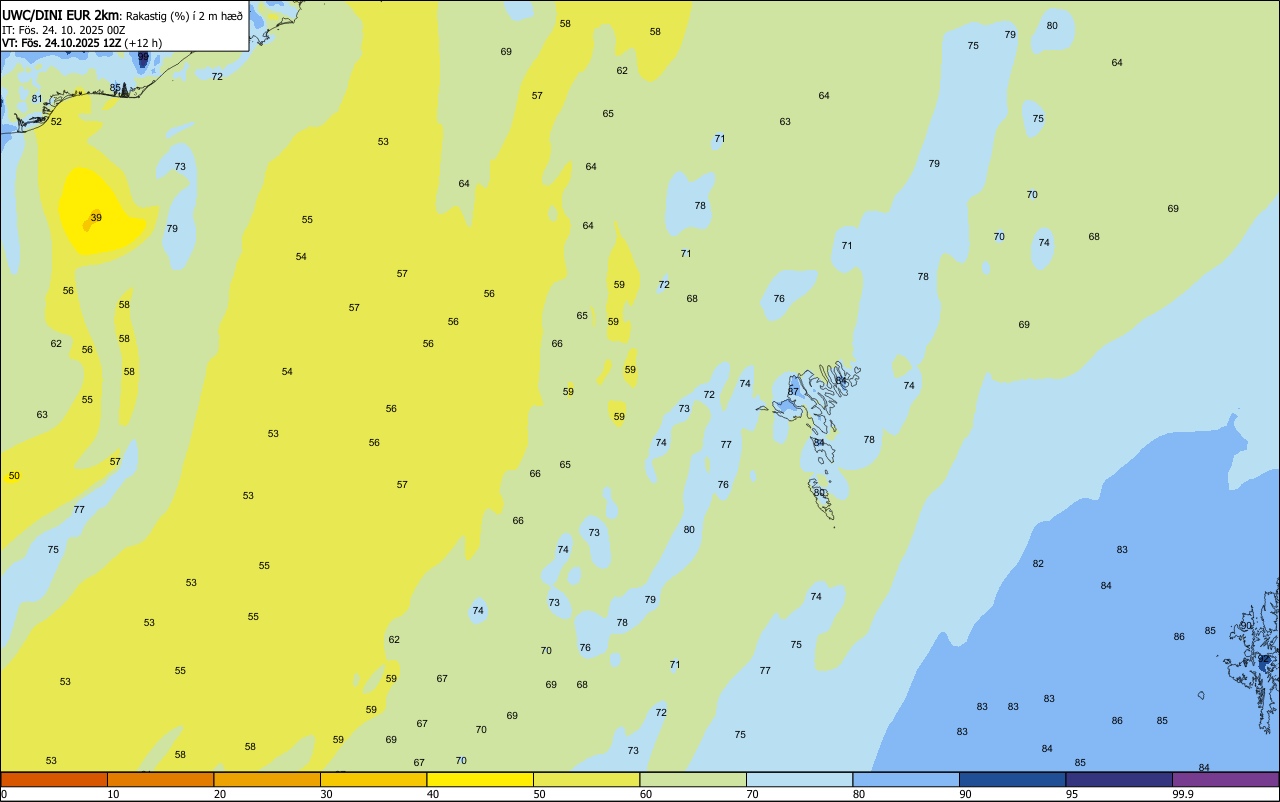Viewport: 1280px width, 802px height.
Task: Select the 90–95 dark blue legend swatch
Action: click(1012, 779)
